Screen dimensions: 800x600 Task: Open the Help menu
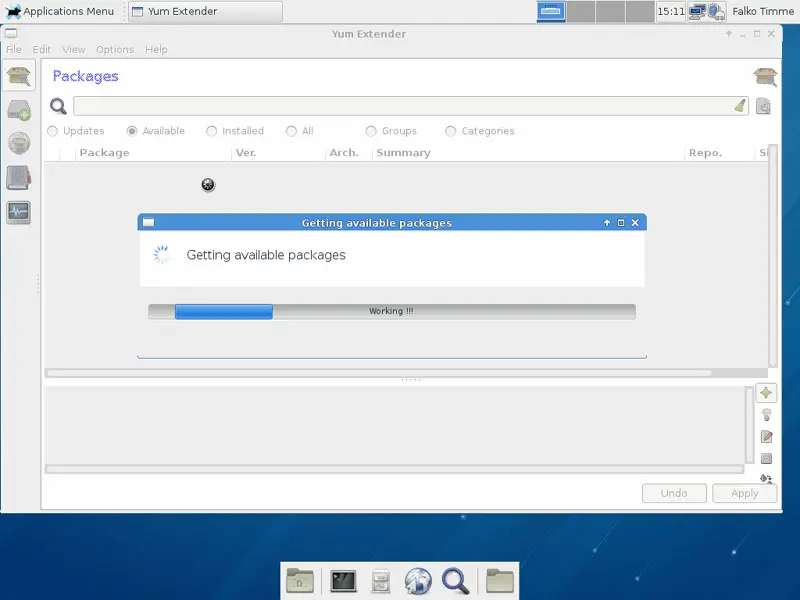tap(156, 49)
